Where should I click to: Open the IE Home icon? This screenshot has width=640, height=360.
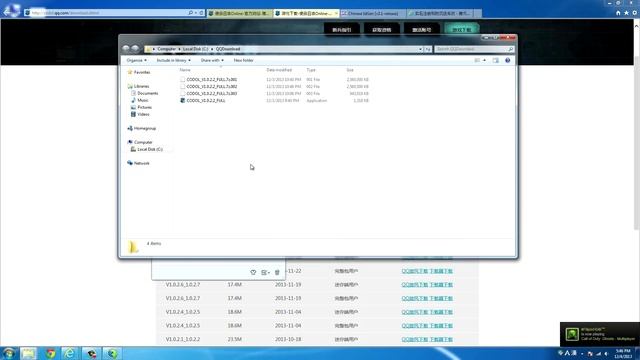coord(618,13)
